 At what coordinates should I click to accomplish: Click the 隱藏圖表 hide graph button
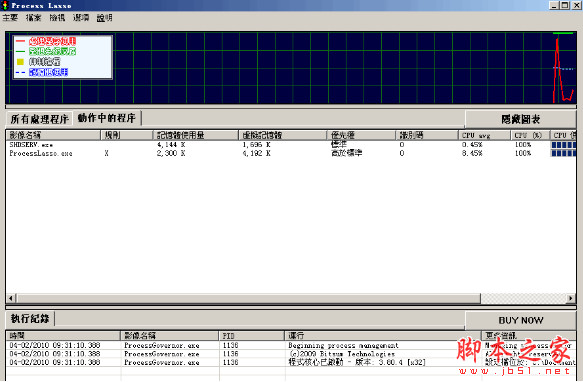pyautogui.click(x=521, y=119)
